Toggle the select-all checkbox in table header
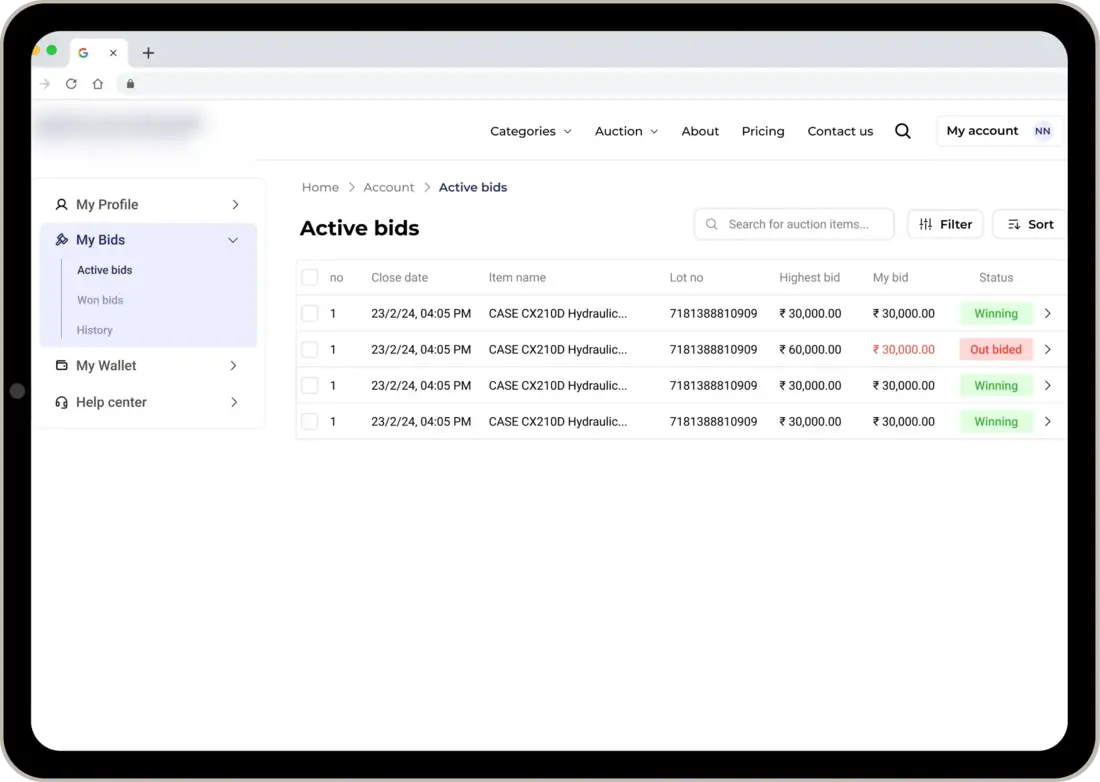The height and width of the screenshot is (782, 1100). coord(309,277)
